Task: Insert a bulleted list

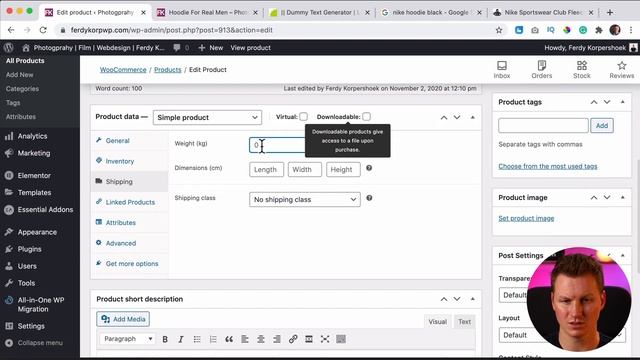Action: tap(197, 339)
